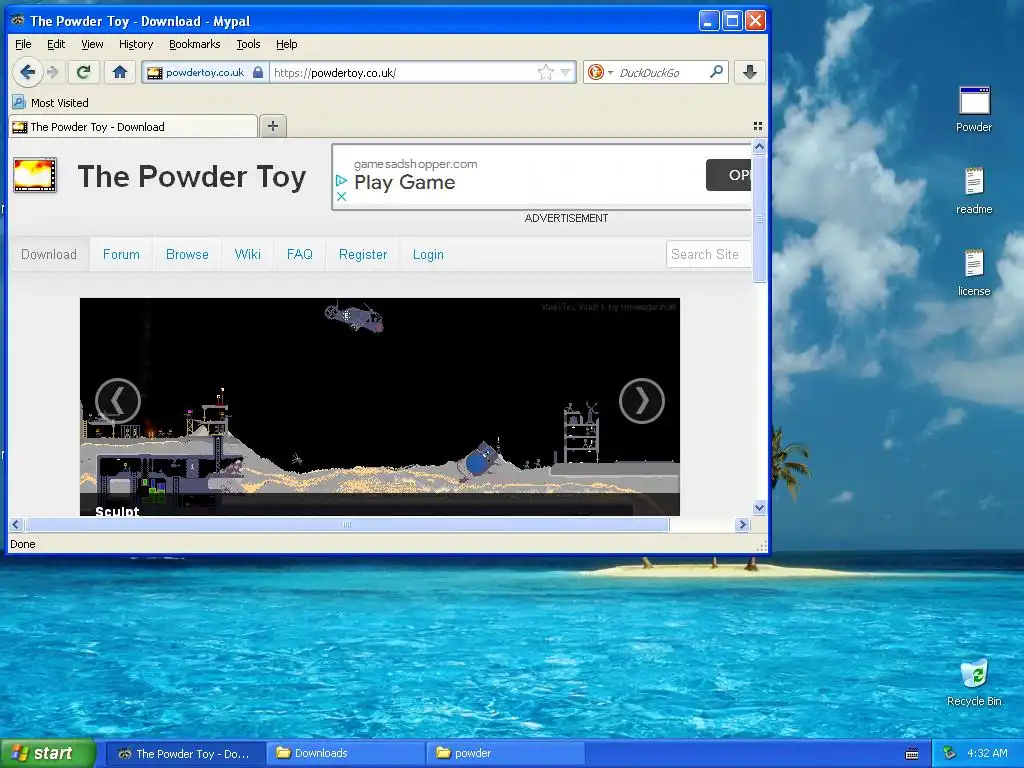Open the Windows Start menu
Viewport: 1024px width, 768px height.
(48, 753)
